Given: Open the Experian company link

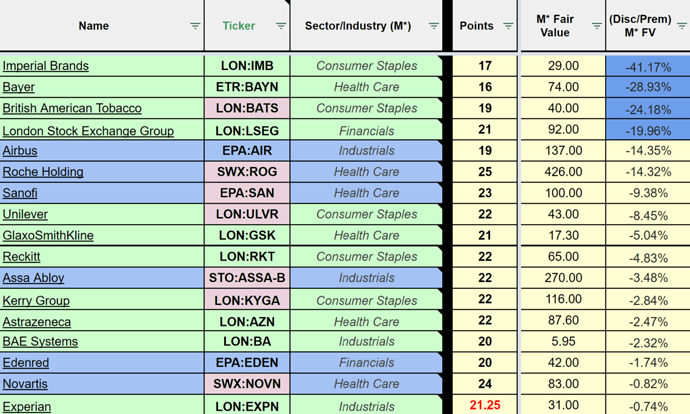Looking at the screenshot, I should click(27, 407).
